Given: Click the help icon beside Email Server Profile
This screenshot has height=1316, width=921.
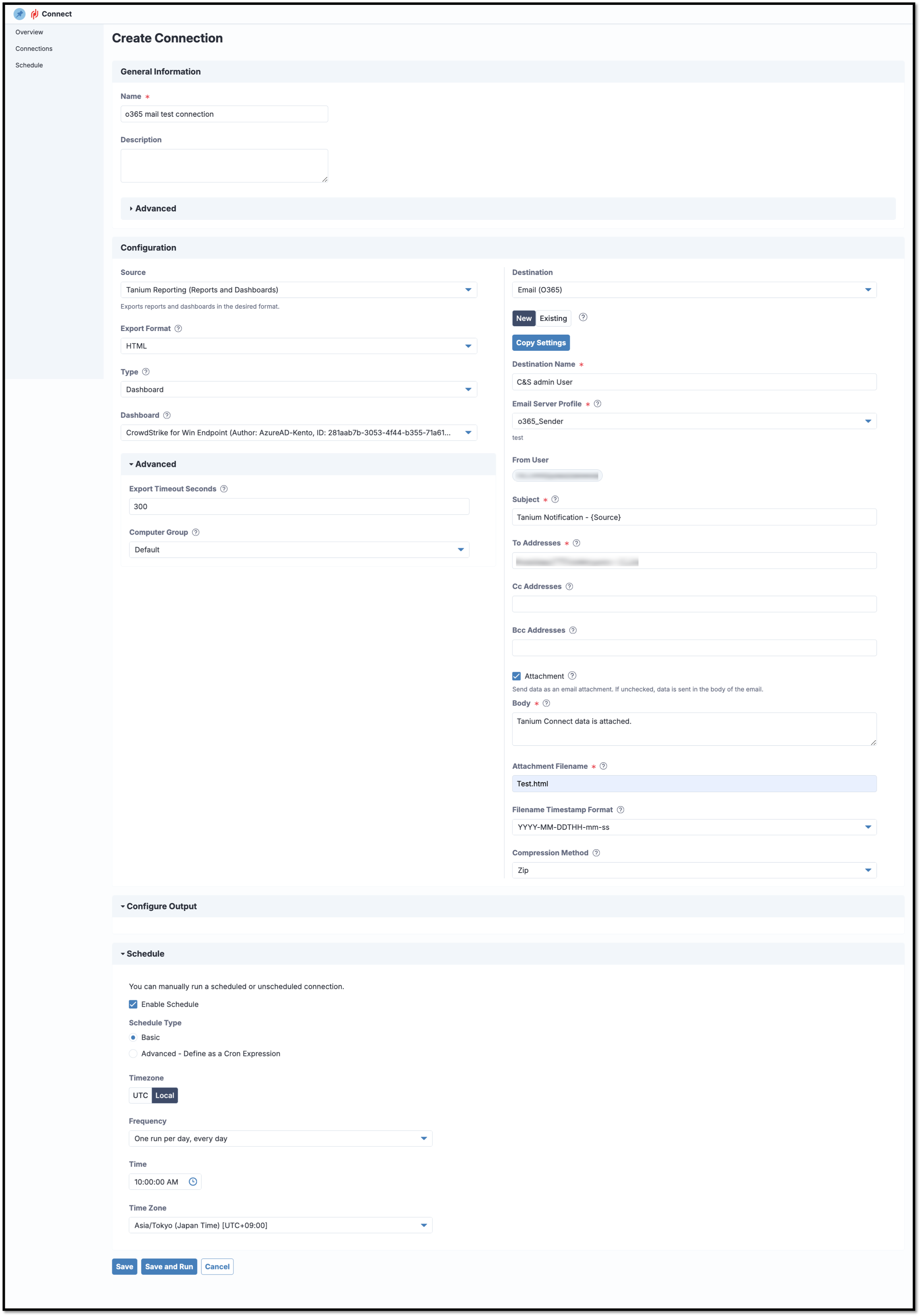Looking at the screenshot, I should coord(597,403).
